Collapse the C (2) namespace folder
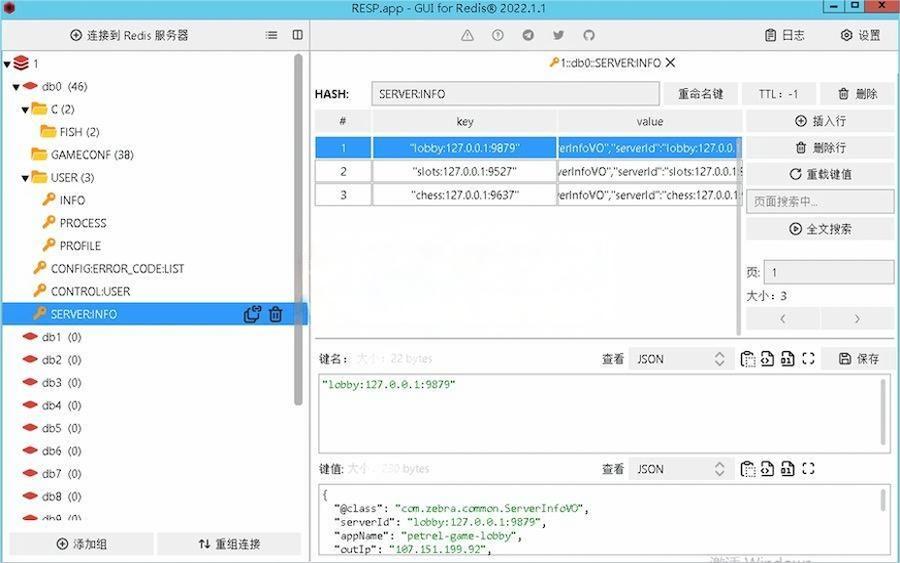The width and height of the screenshot is (900, 563). click(x=25, y=110)
